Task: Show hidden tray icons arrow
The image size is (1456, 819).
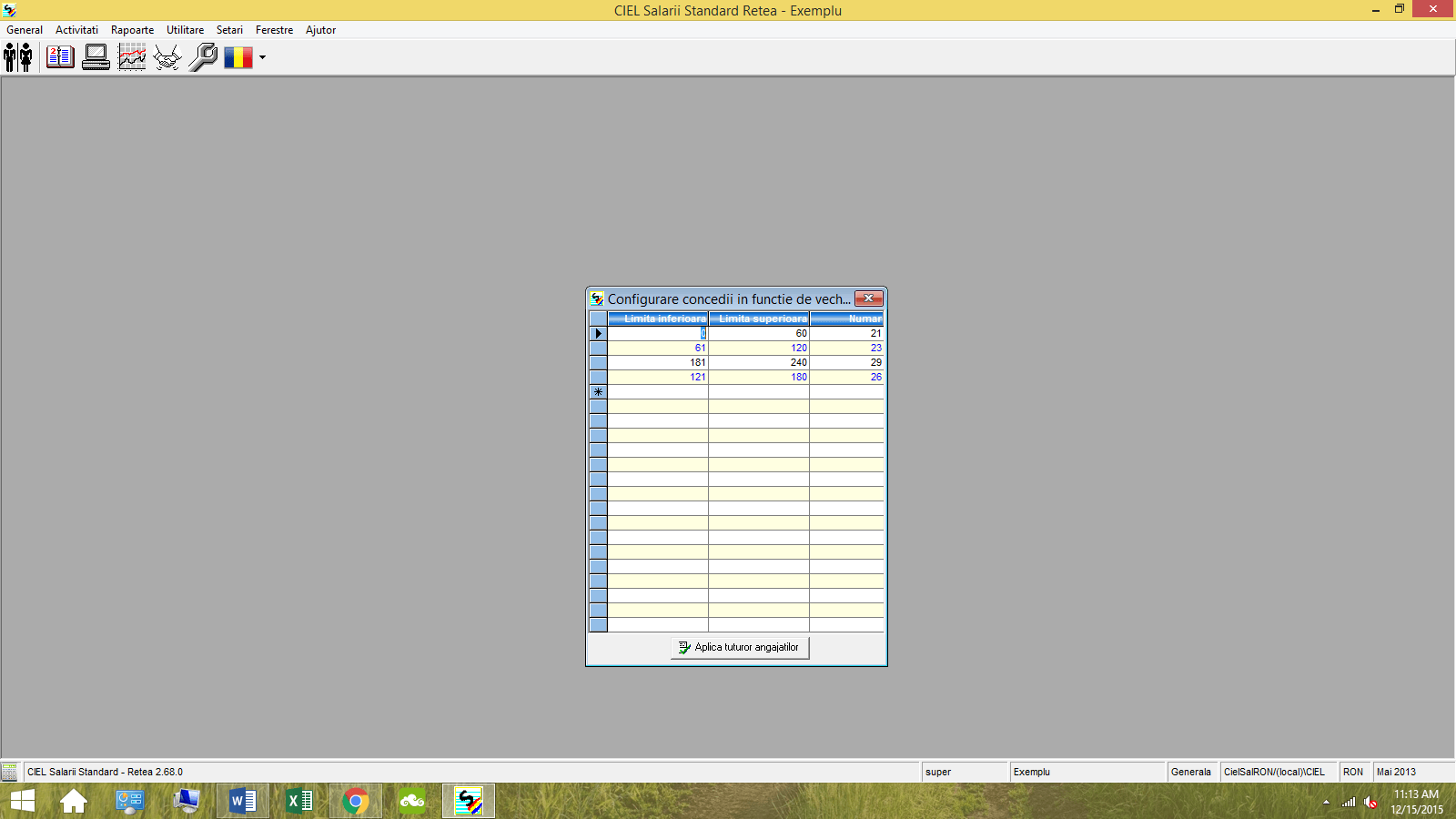Action: [1326, 802]
